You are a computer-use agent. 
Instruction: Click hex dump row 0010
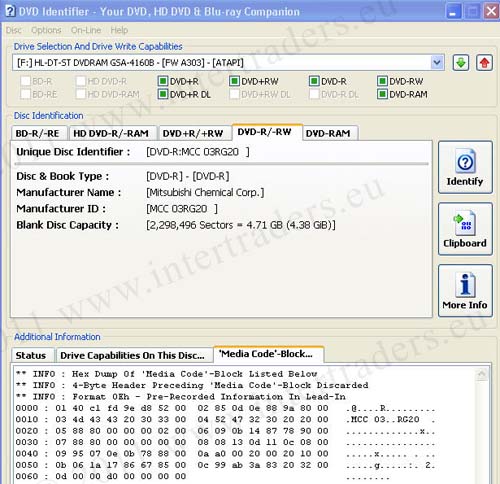(225, 419)
